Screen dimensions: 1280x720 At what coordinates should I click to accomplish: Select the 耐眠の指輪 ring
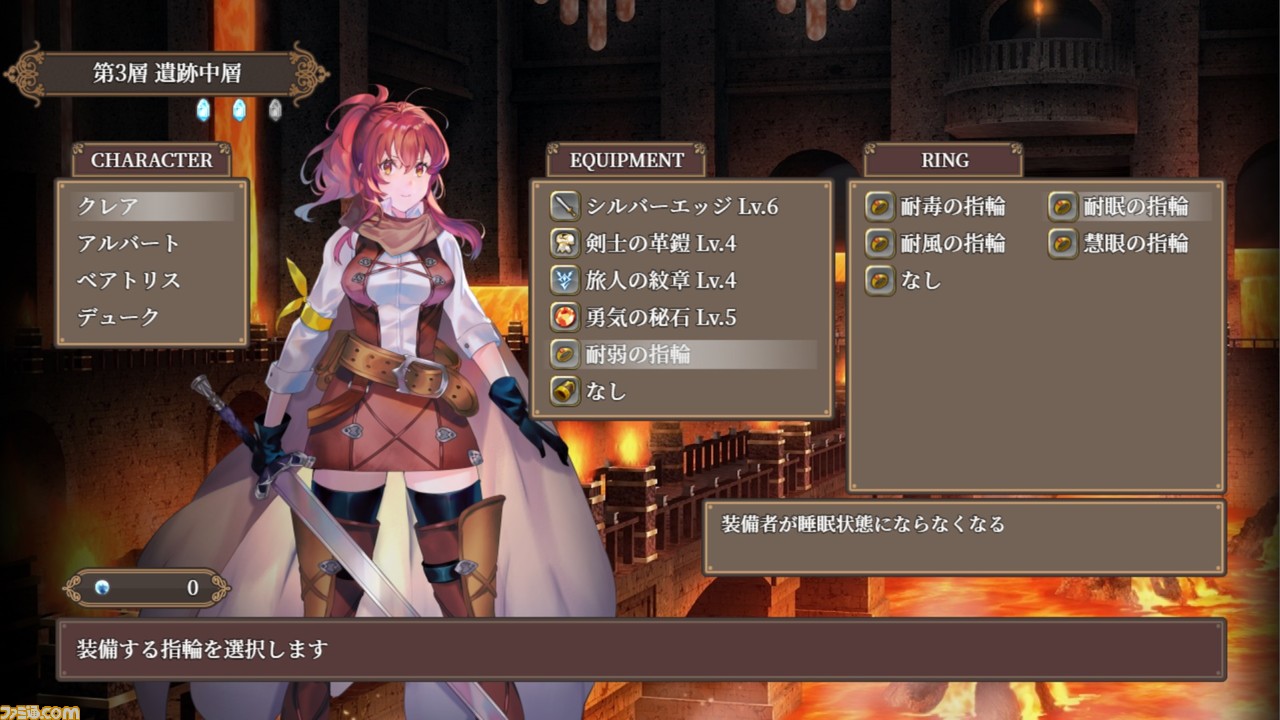tap(1130, 207)
